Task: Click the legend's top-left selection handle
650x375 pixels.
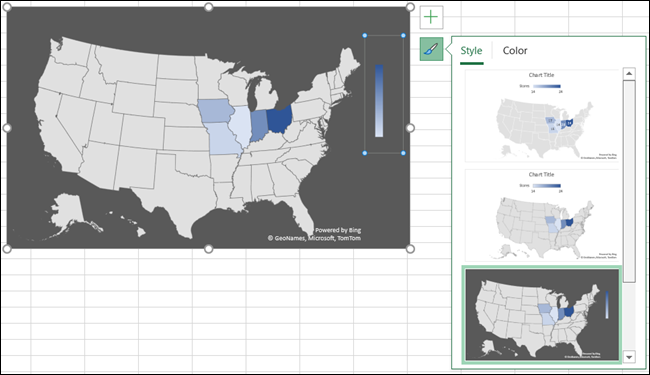Action: [365, 36]
